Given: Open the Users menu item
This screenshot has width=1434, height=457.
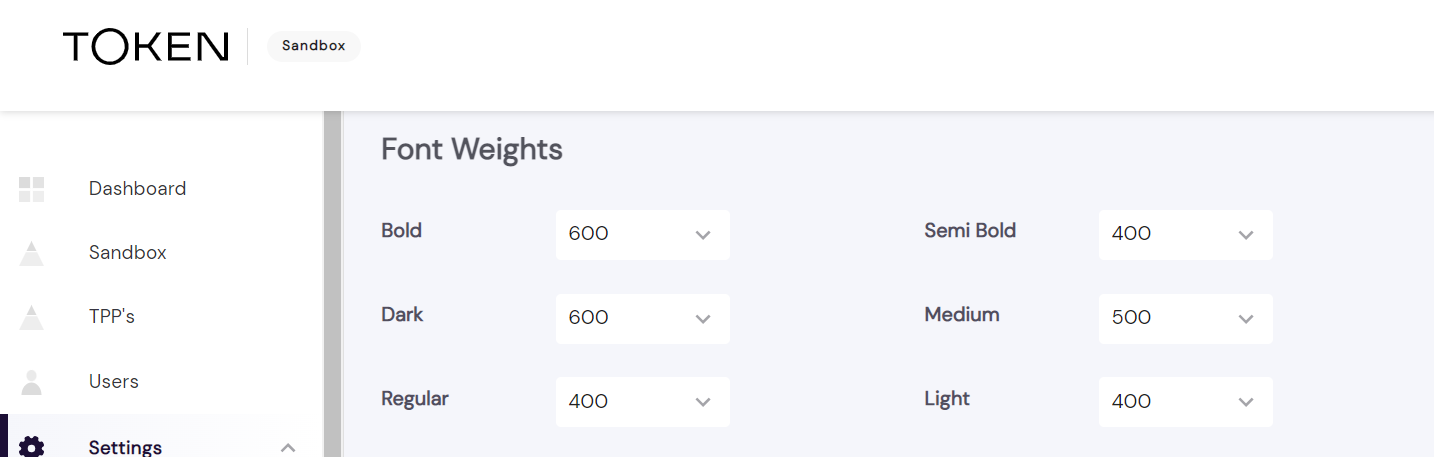Looking at the screenshot, I should coord(113,381).
